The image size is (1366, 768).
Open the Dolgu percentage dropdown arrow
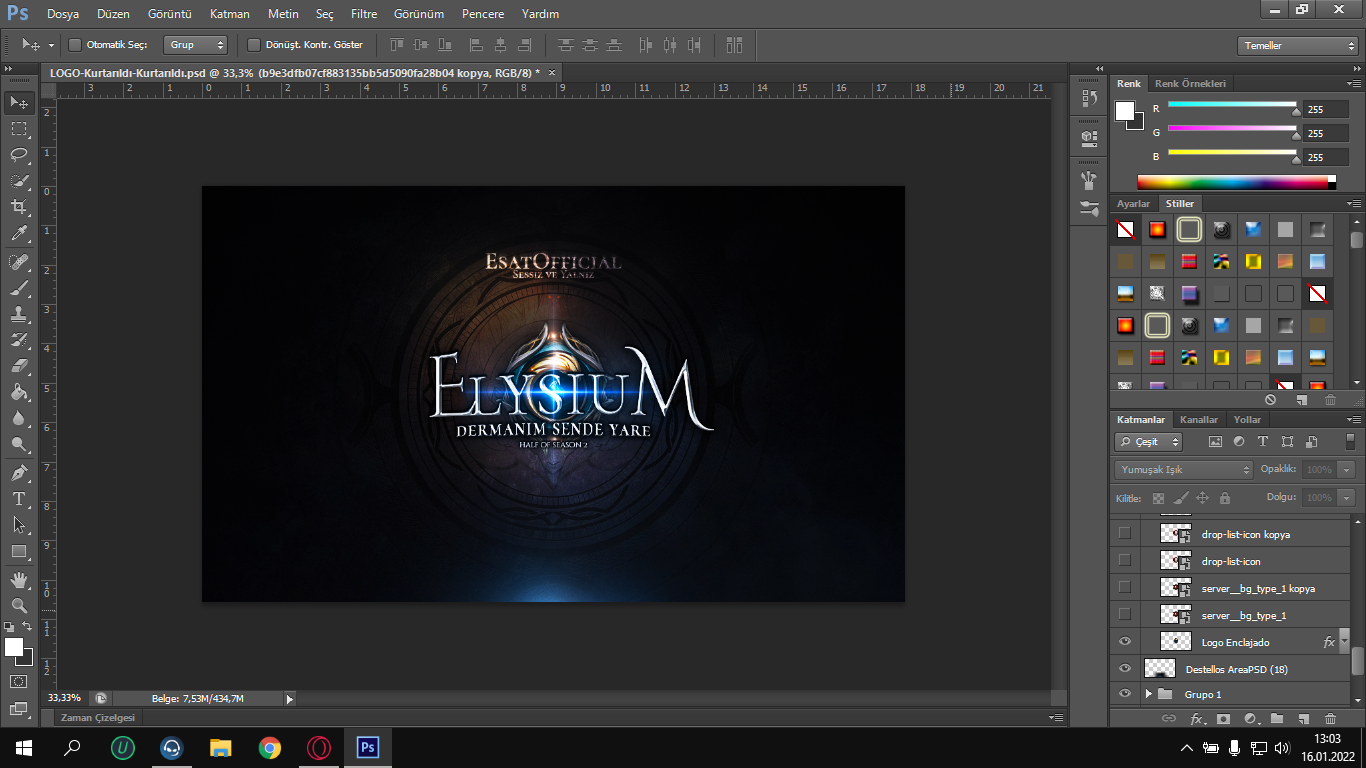(x=1347, y=497)
